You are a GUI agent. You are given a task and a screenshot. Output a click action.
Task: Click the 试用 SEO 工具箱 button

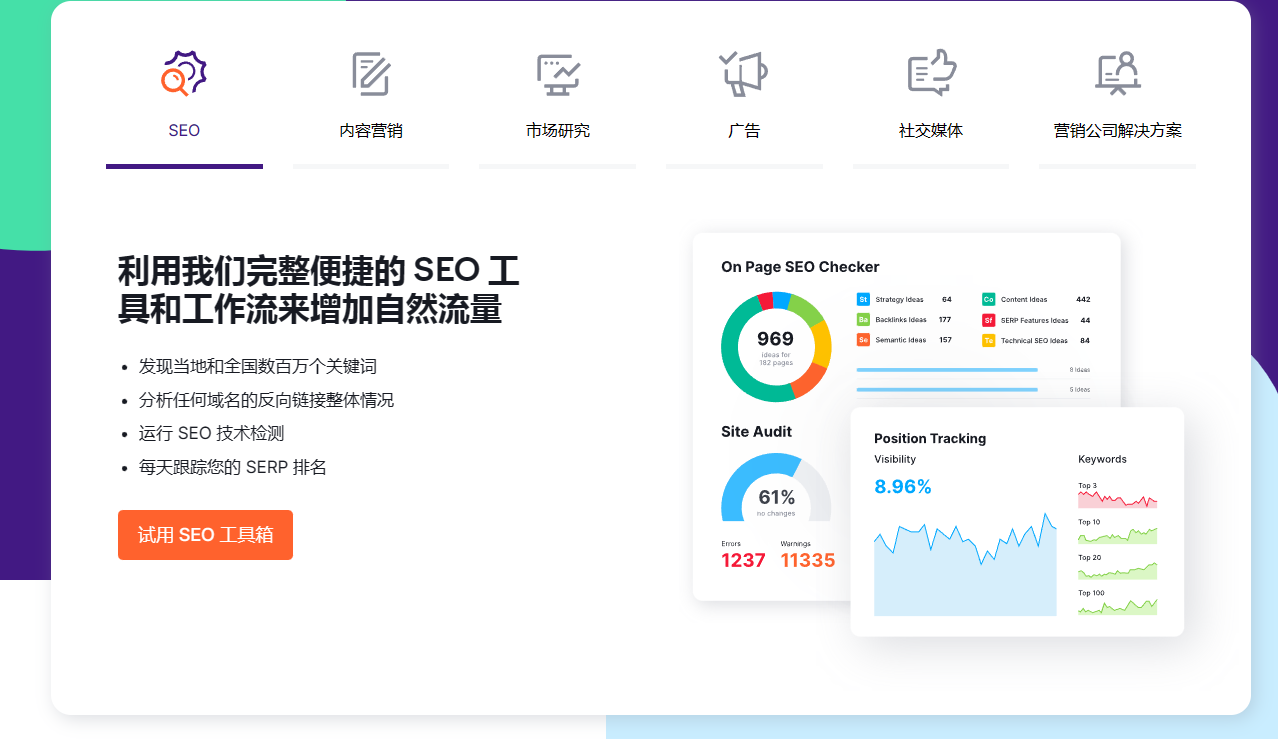[x=205, y=535]
